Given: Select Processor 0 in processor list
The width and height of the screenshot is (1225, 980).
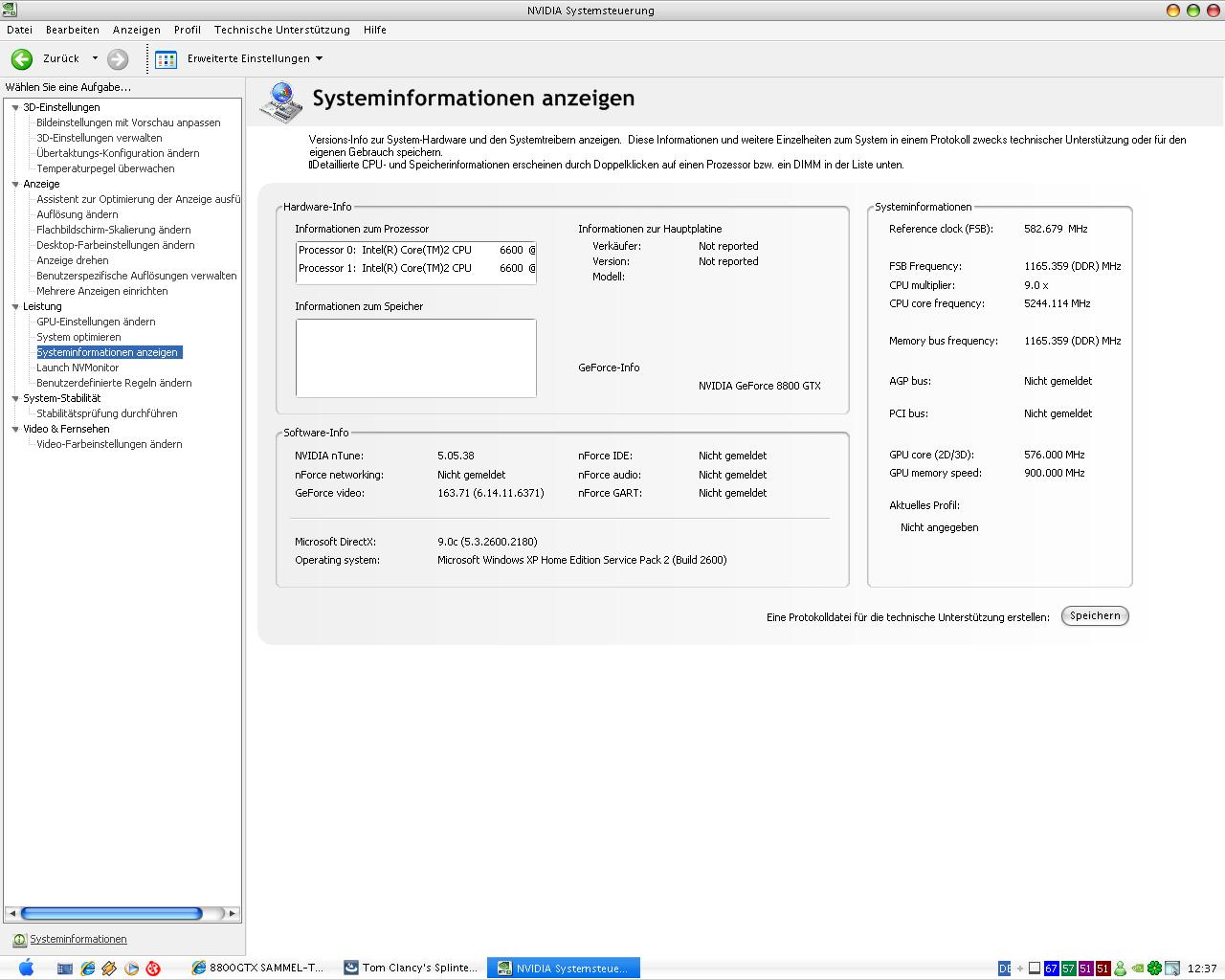Looking at the screenshot, I should point(416,250).
